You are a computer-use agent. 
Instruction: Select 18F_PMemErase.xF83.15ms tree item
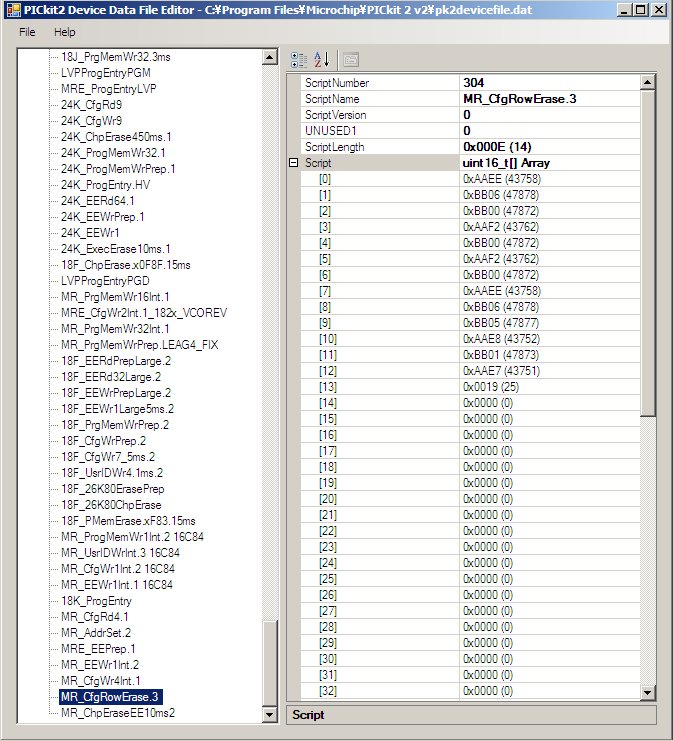128,521
